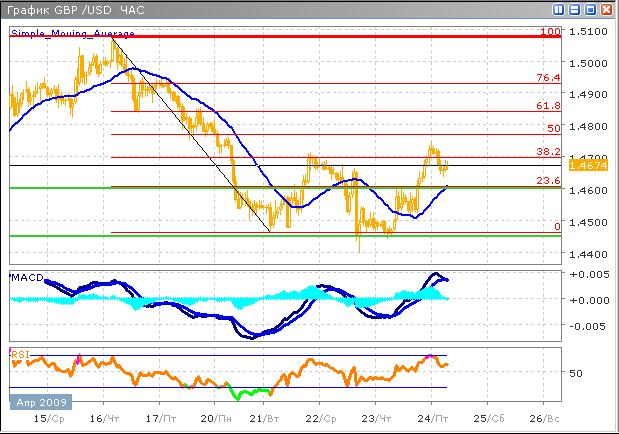Screen dimensions: 619x434
Task: Click the 15/Ср date on time axis
Action: click(x=49, y=419)
